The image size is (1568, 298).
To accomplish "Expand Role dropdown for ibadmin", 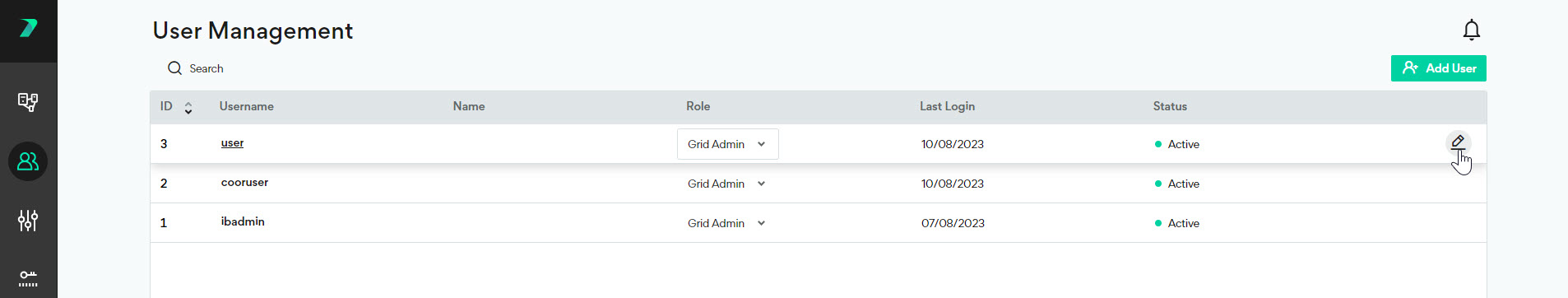I will [x=727, y=223].
